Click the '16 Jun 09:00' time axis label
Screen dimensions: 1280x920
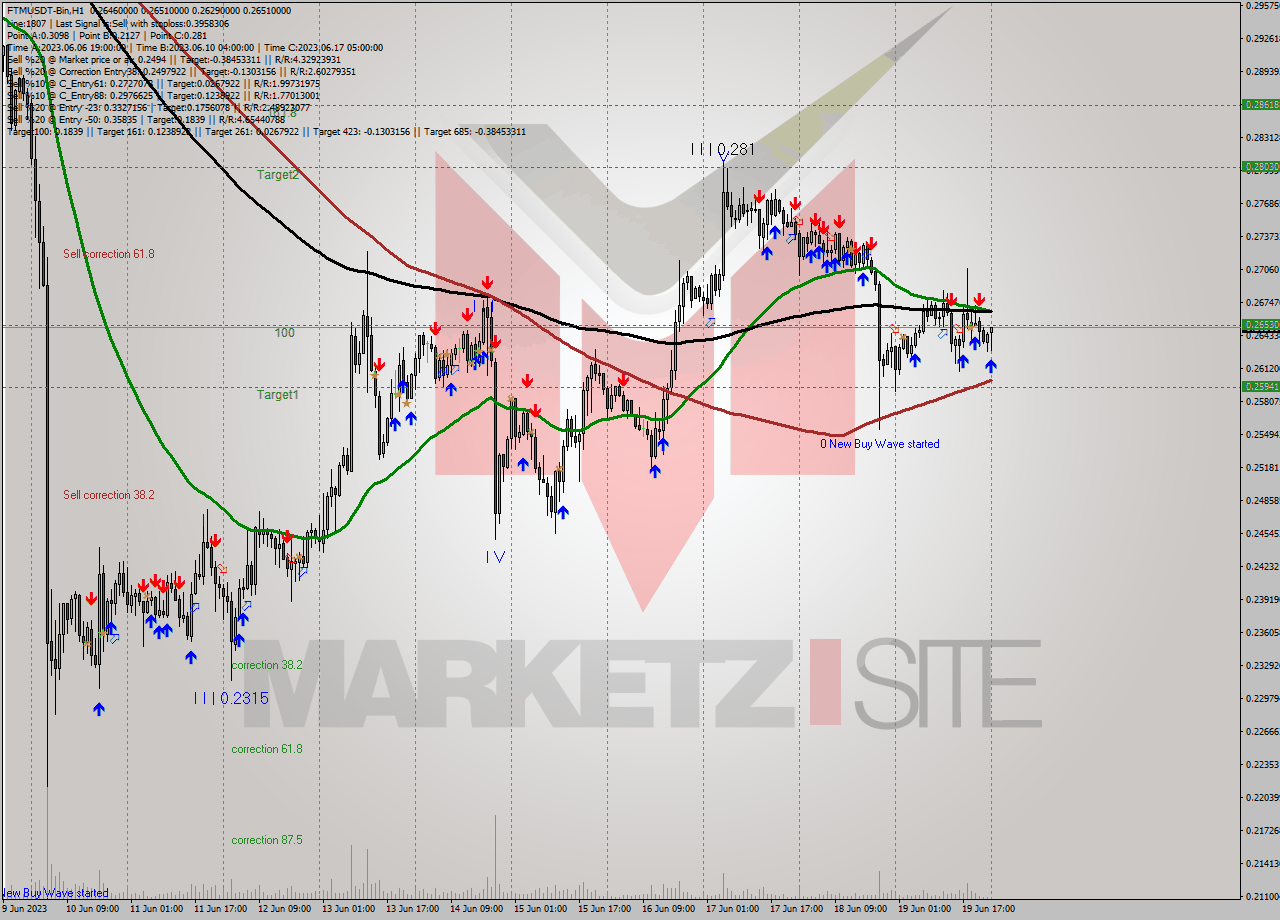click(670, 909)
